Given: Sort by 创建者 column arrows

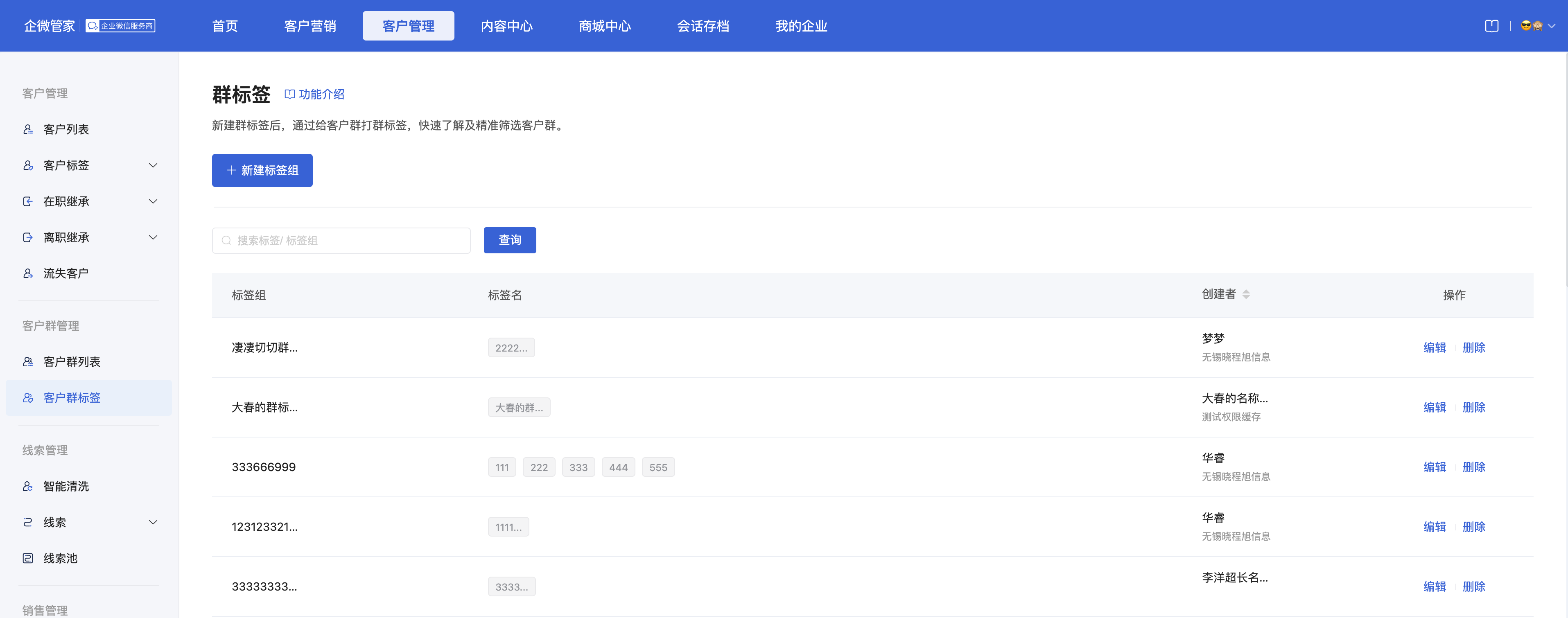Looking at the screenshot, I should pos(1246,294).
